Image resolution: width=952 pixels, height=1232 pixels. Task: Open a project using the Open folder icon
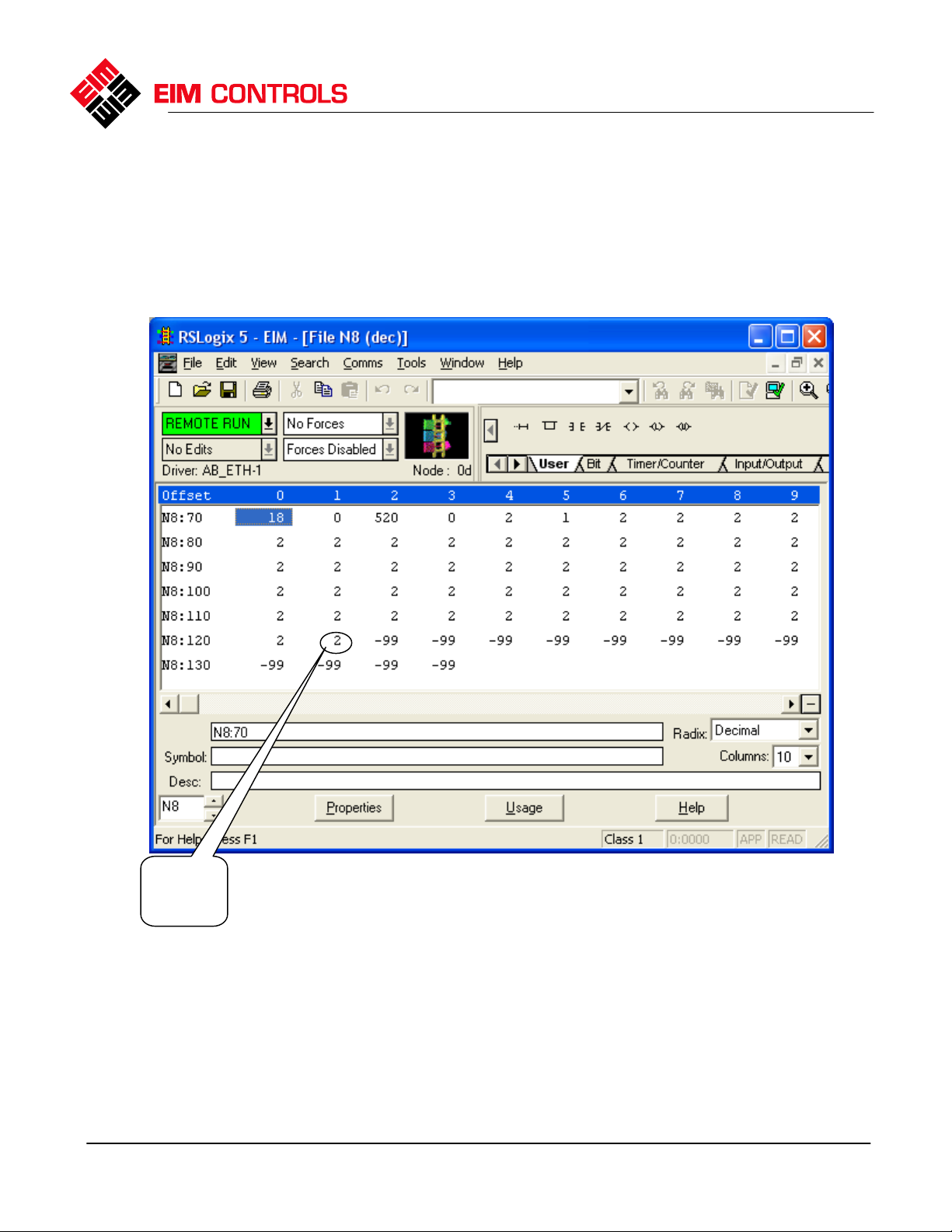(202, 390)
